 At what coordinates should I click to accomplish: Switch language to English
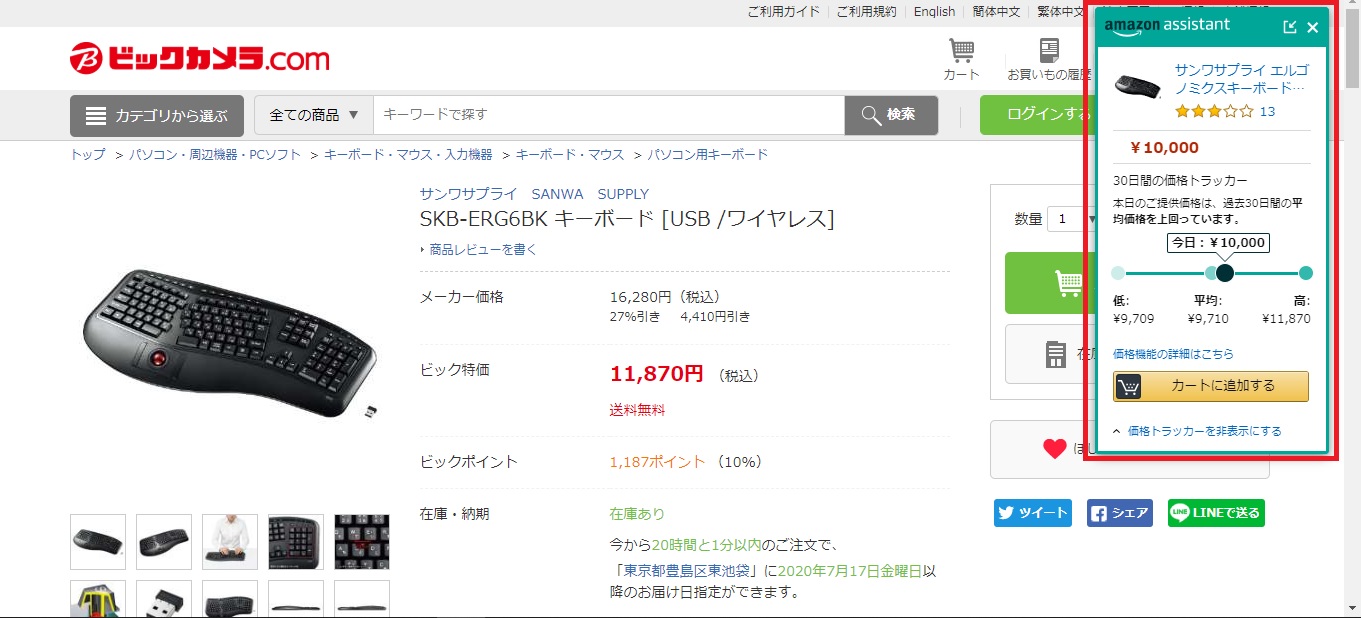pos(934,12)
